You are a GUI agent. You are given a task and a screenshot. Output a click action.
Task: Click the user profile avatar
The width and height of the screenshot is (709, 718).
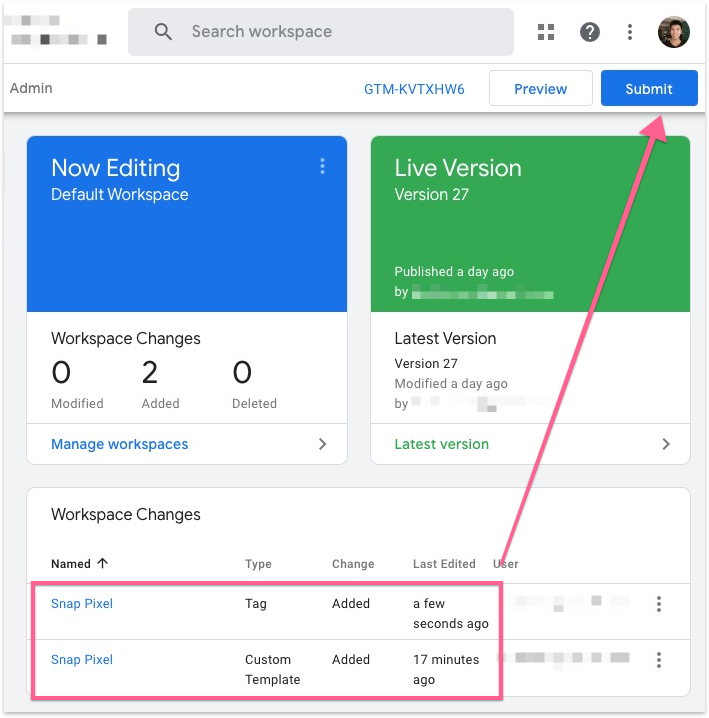(x=673, y=32)
